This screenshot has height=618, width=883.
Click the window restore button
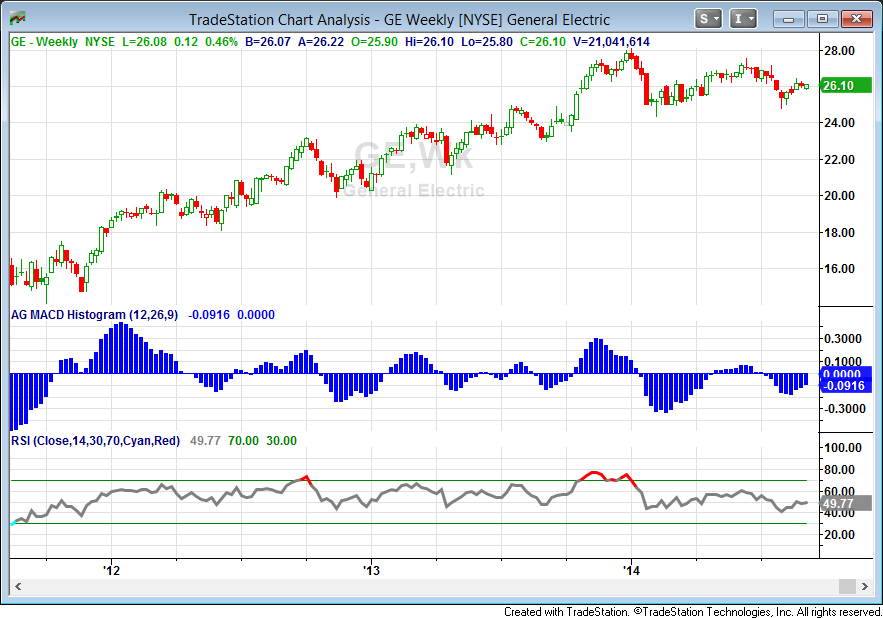(823, 17)
